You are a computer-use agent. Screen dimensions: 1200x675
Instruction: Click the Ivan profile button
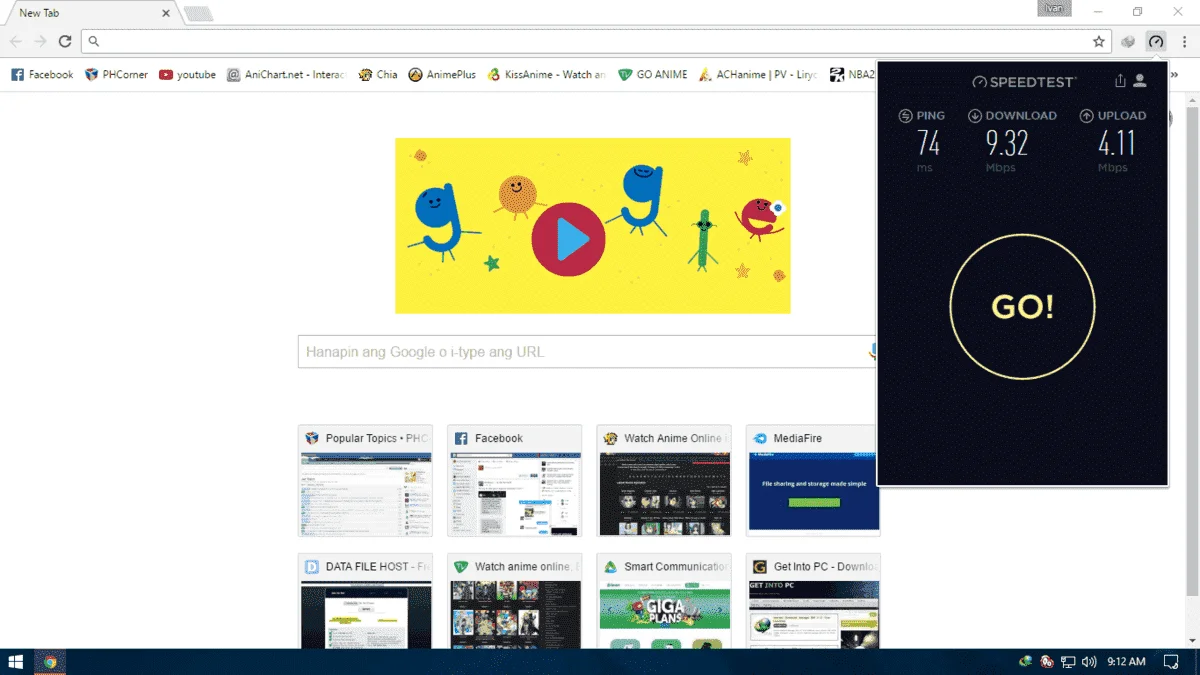coord(1054,8)
